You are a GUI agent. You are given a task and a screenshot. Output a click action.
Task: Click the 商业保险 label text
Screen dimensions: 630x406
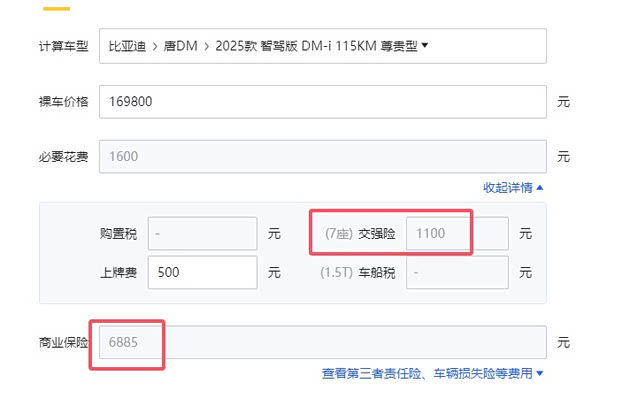click(x=63, y=342)
